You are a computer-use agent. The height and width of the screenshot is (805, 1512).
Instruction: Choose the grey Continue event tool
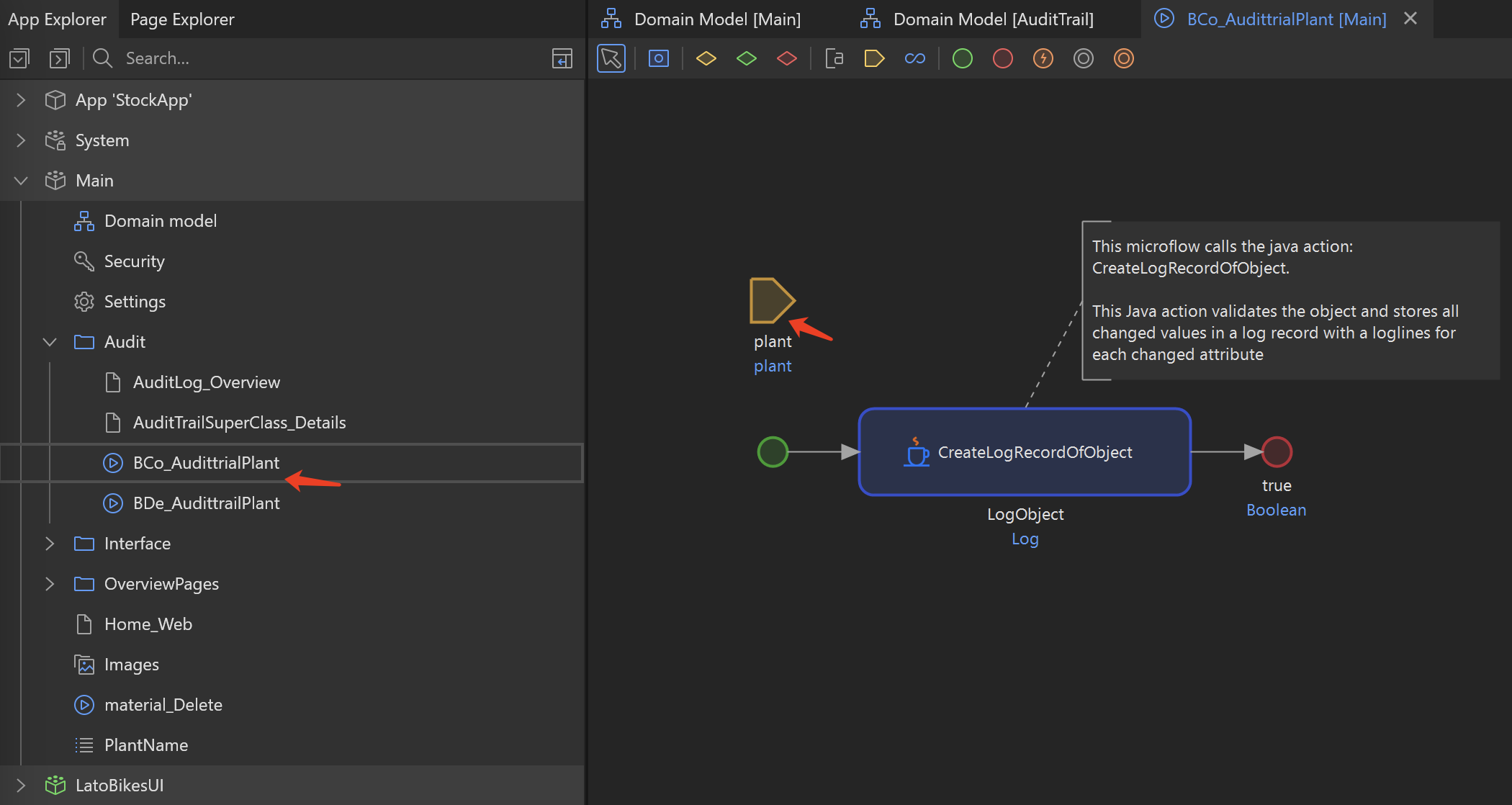coord(1084,58)
